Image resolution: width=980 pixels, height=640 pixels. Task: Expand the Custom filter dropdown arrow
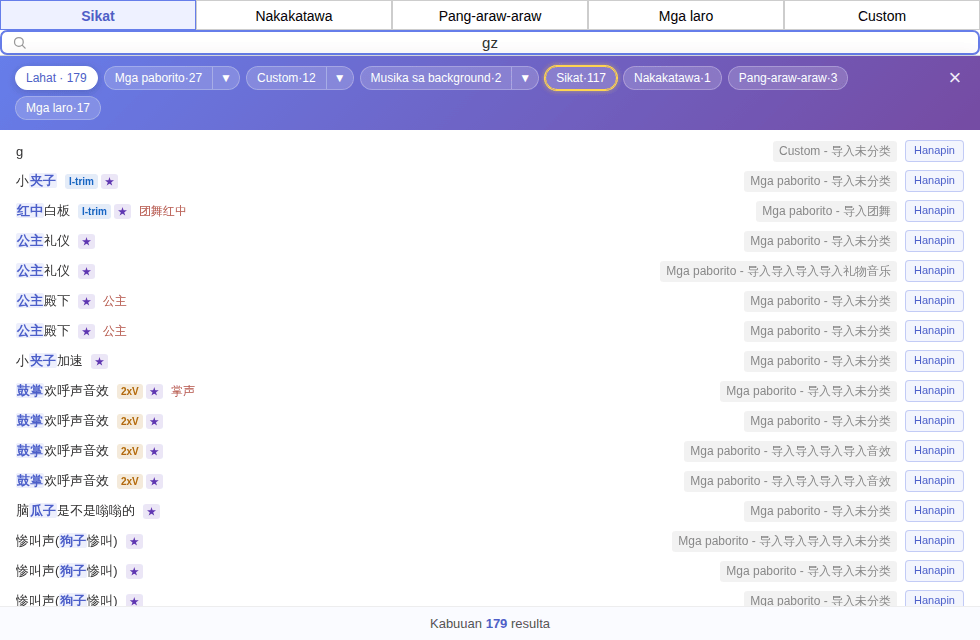pyautogui.click(x=340, y=78)
